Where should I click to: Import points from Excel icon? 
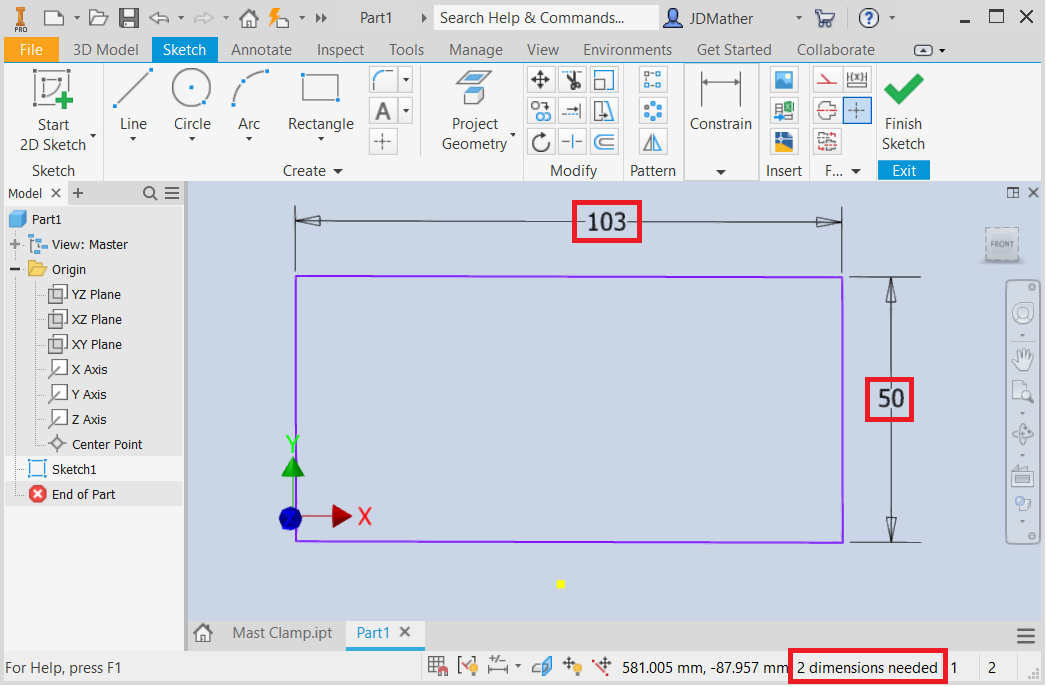pos(784,111)
